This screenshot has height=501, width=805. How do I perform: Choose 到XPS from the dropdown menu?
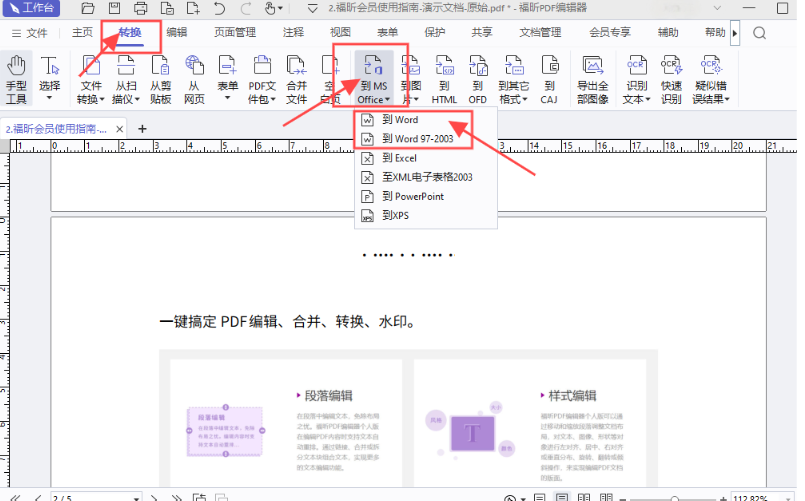[426, 216]
